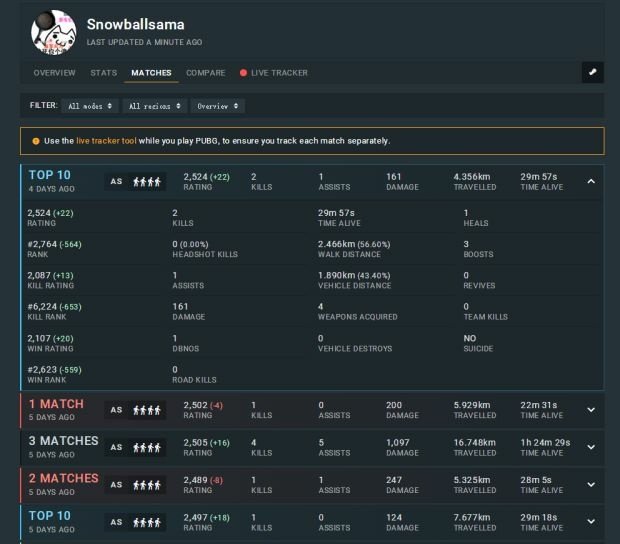Expand the 1 Match row chevron
The image size is (620, 544).
coord(590,410)
